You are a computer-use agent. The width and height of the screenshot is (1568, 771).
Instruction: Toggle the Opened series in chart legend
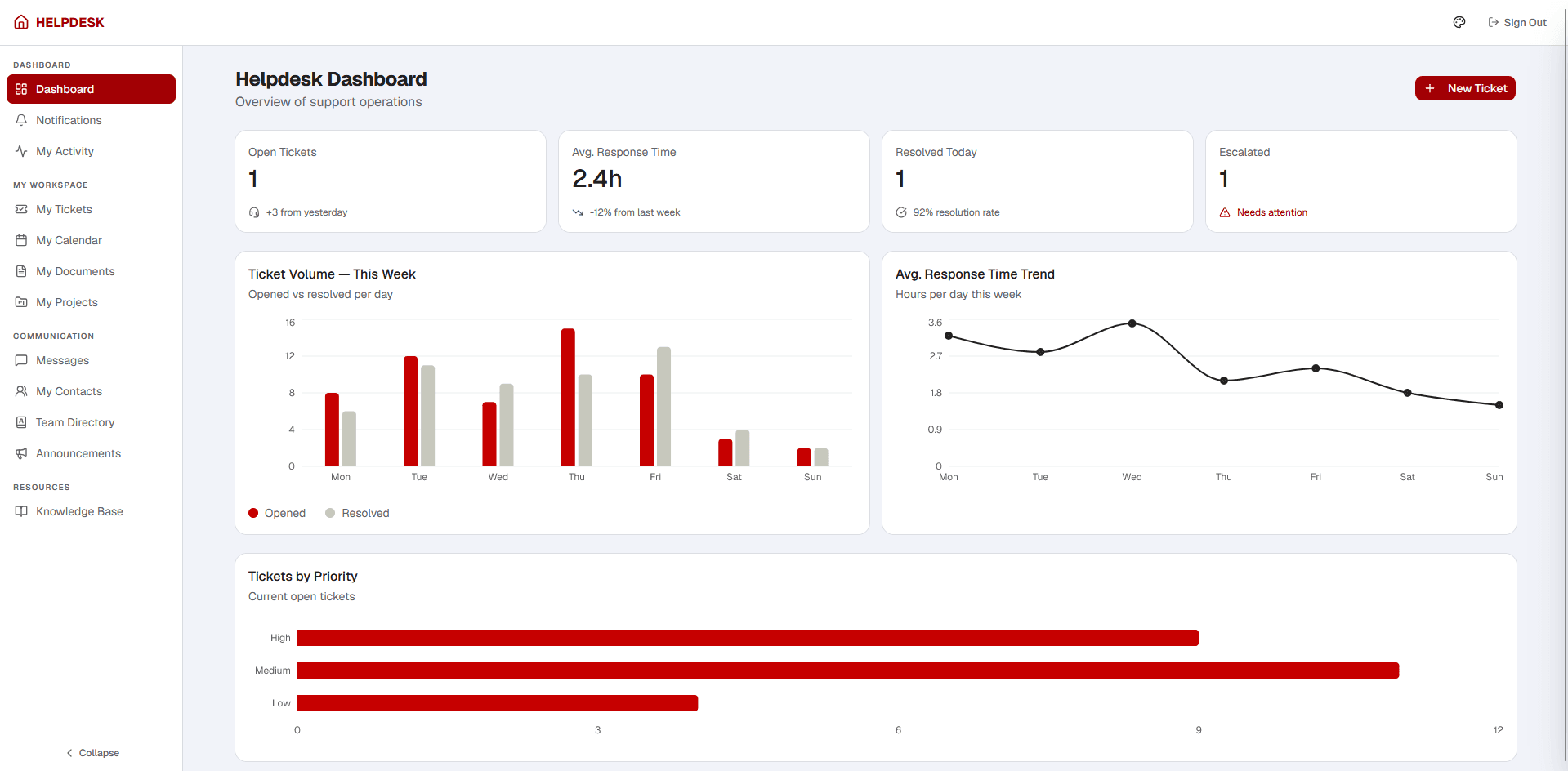[277, 513]
